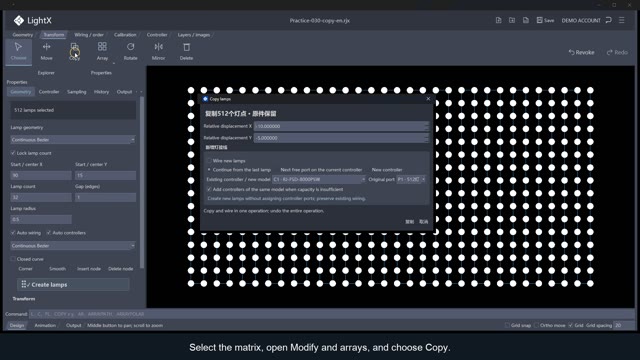
Task: Toggle the Auto wiring checkbox
Action: point(13,233)
